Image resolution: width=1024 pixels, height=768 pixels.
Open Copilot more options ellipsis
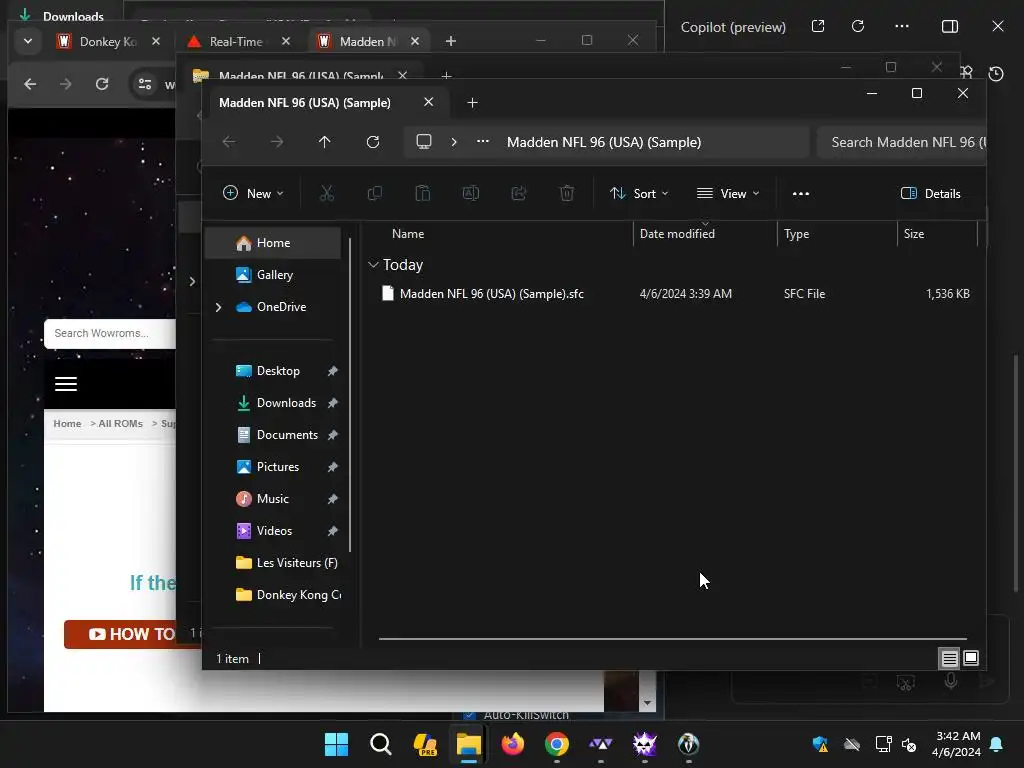(x=902, y=26)
